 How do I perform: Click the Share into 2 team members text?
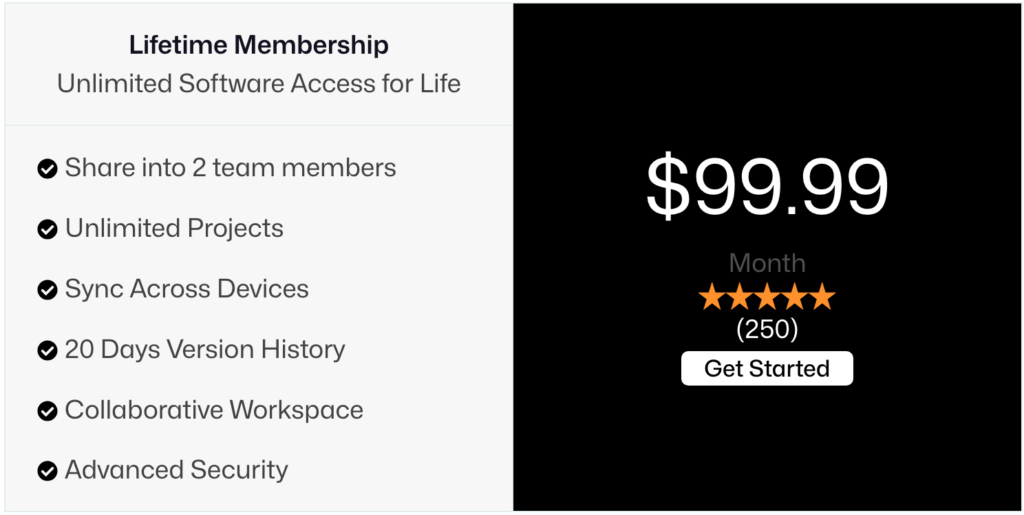click(x=230, y=168)
